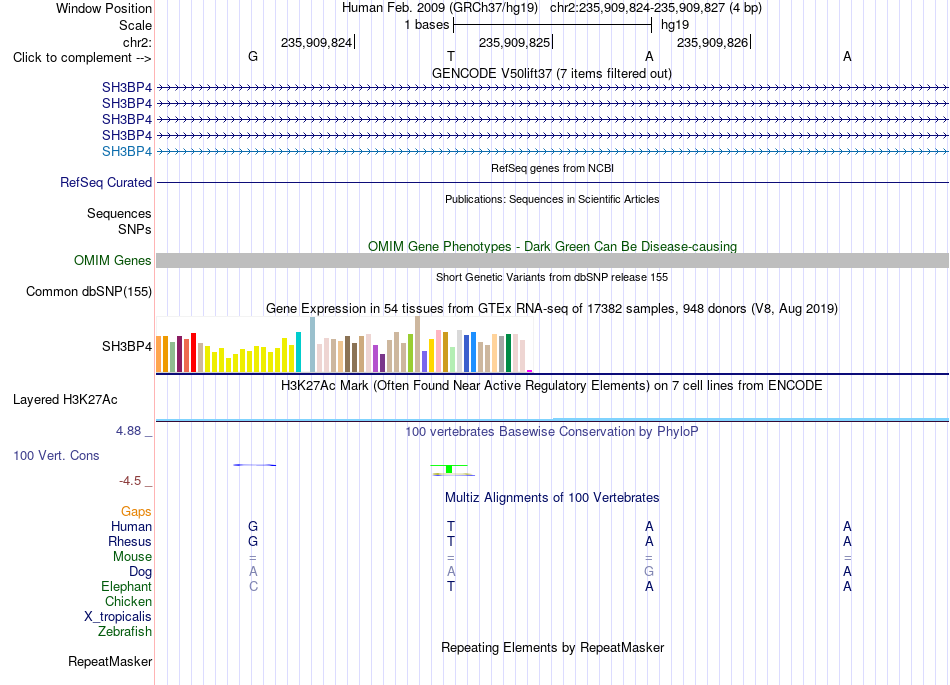The image size is (950, 685).
Task: Click the OMIM Genes track label
Action: click(x=112, y=260)
